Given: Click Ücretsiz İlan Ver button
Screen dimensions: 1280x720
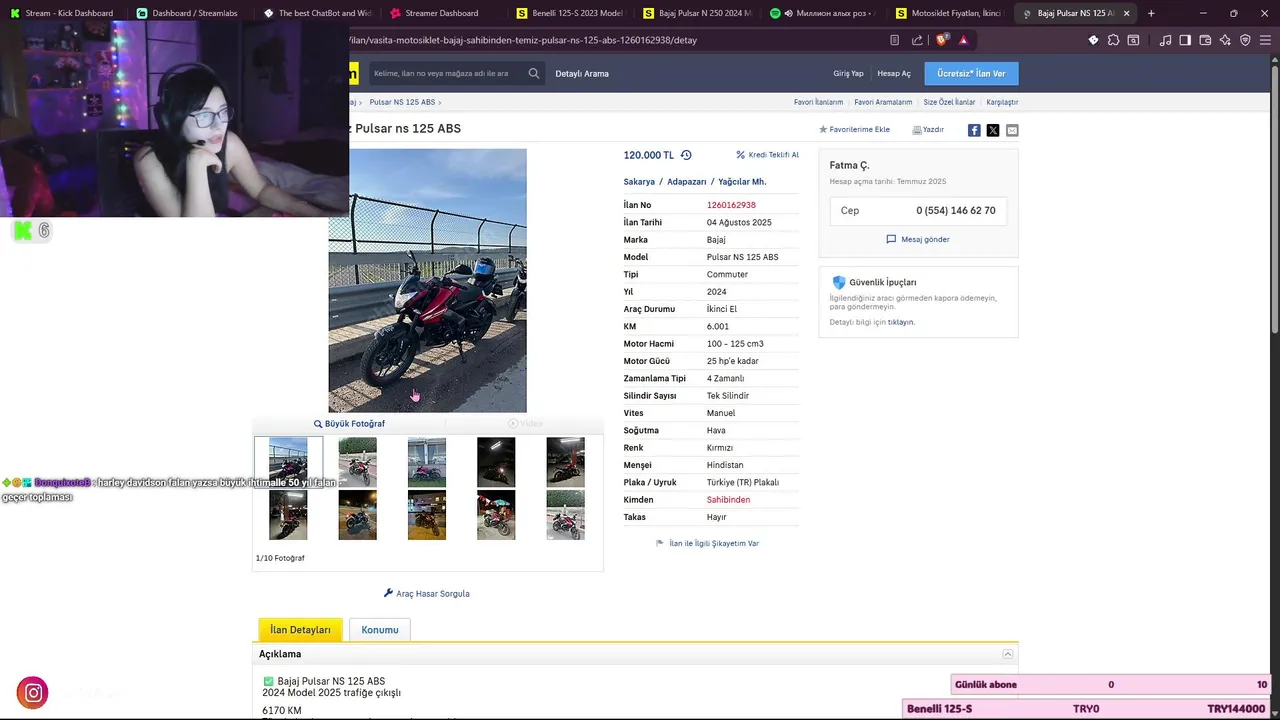Looking at the screenshot, I should pos(971,73).
